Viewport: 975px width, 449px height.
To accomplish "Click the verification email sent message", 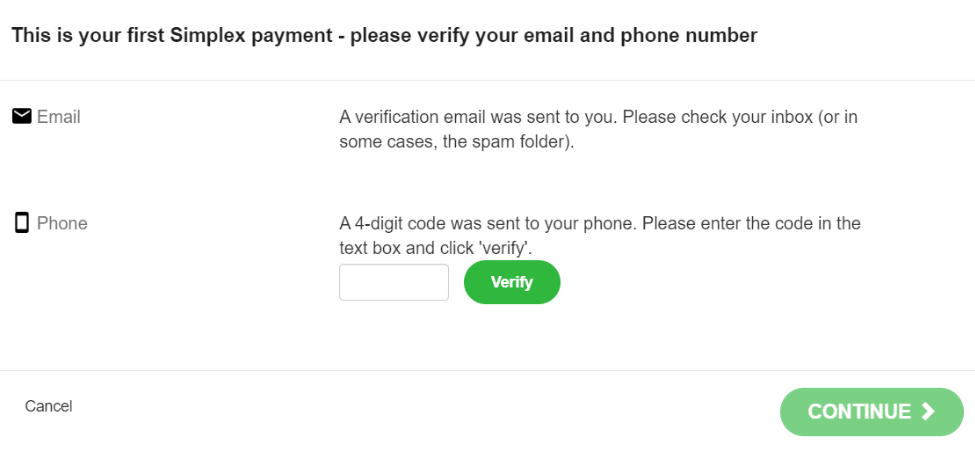I will [598, 129].
